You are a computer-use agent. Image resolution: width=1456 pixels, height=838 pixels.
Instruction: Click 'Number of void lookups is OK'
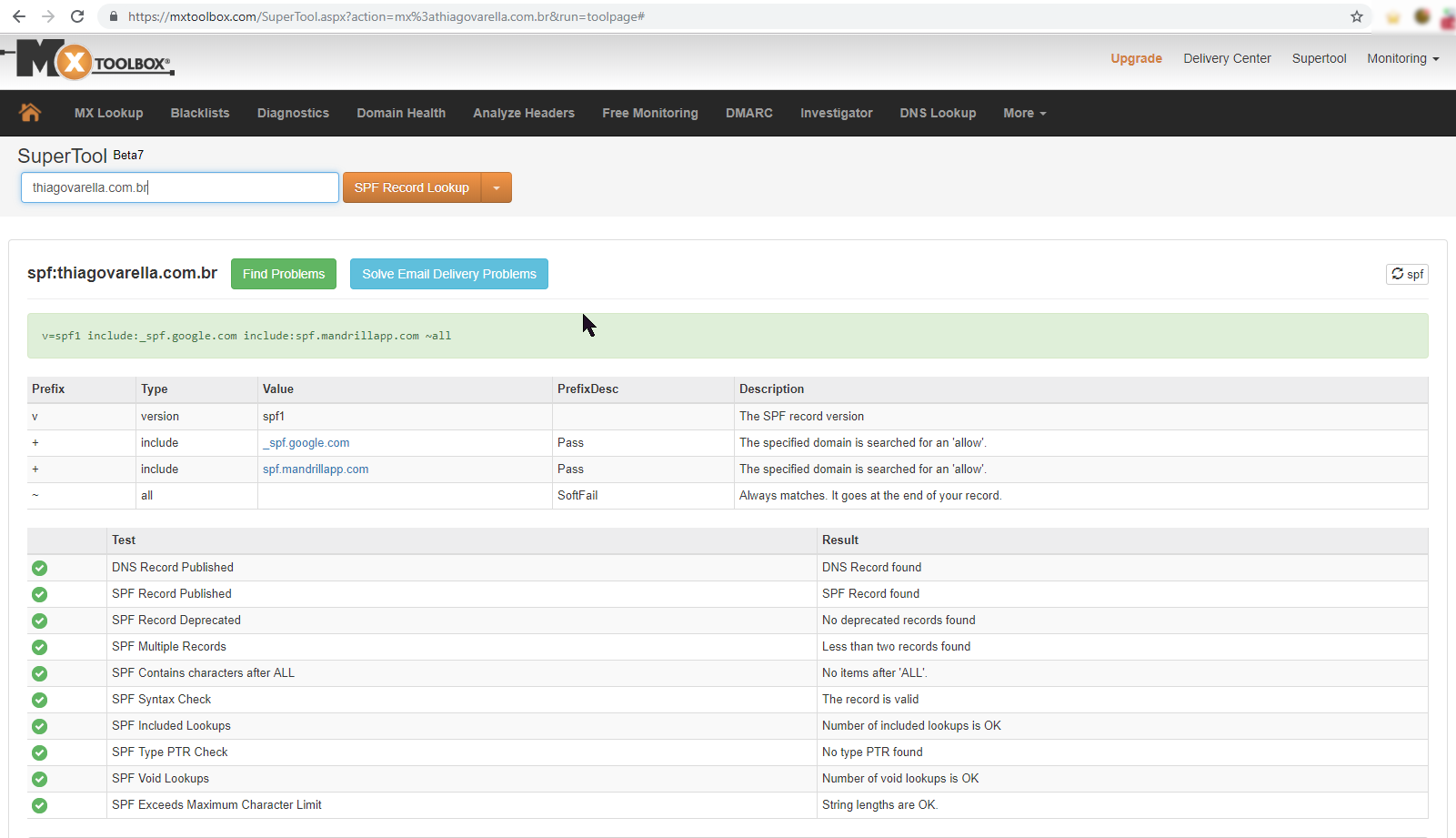[x=900, y=779]
